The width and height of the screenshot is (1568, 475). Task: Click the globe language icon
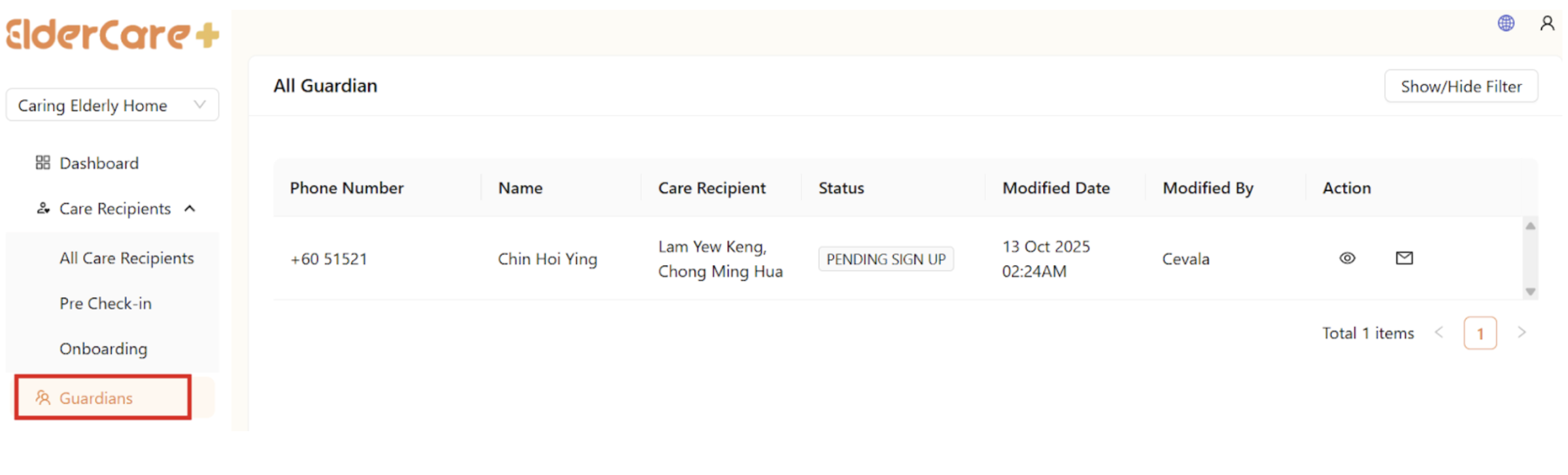[1506, 24]
